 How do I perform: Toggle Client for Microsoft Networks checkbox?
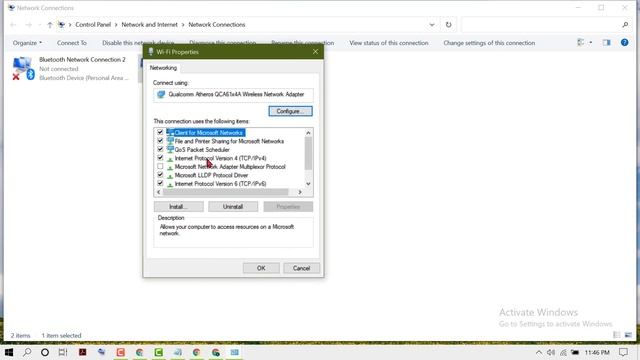point(160,132)
